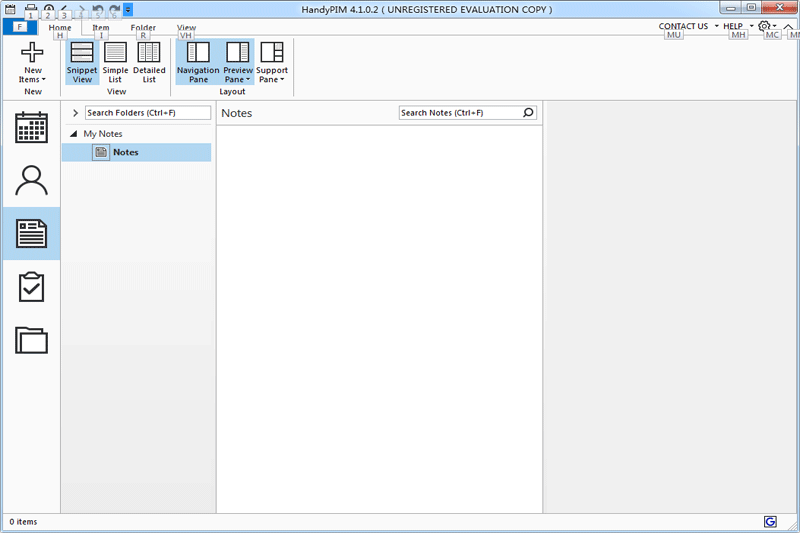This screenshot has width=800, height=533.
Task: Select the Notes folder in tree
Action: click(x=137, y=152)
